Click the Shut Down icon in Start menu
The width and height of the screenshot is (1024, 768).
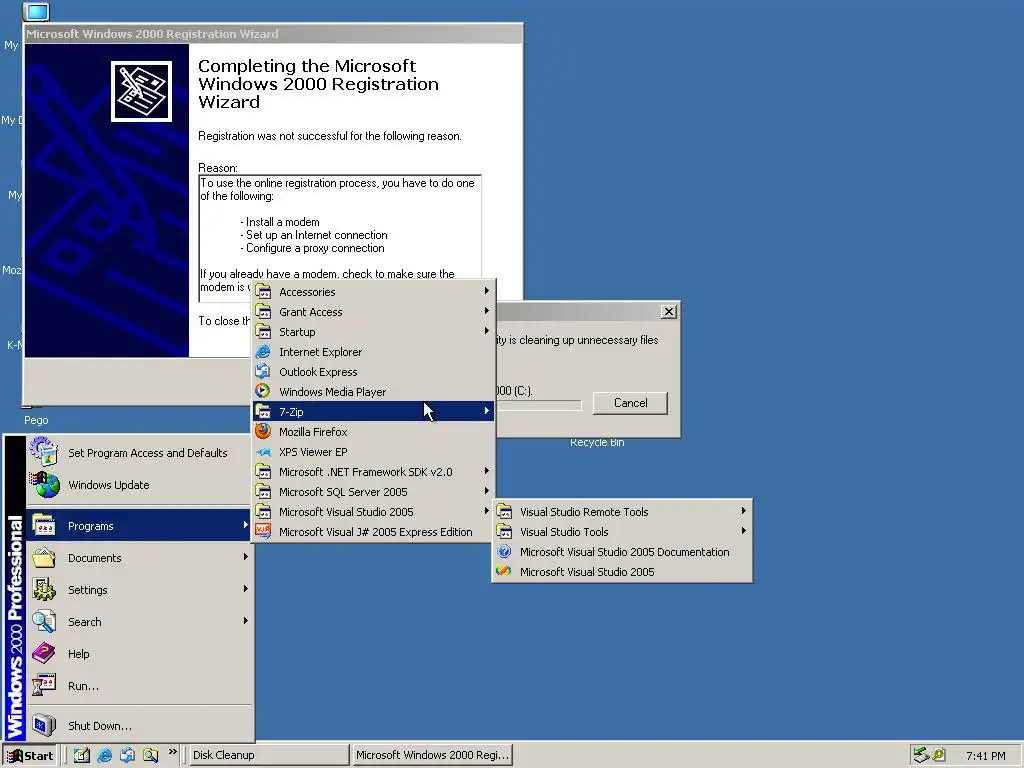[x=44, y=726]
